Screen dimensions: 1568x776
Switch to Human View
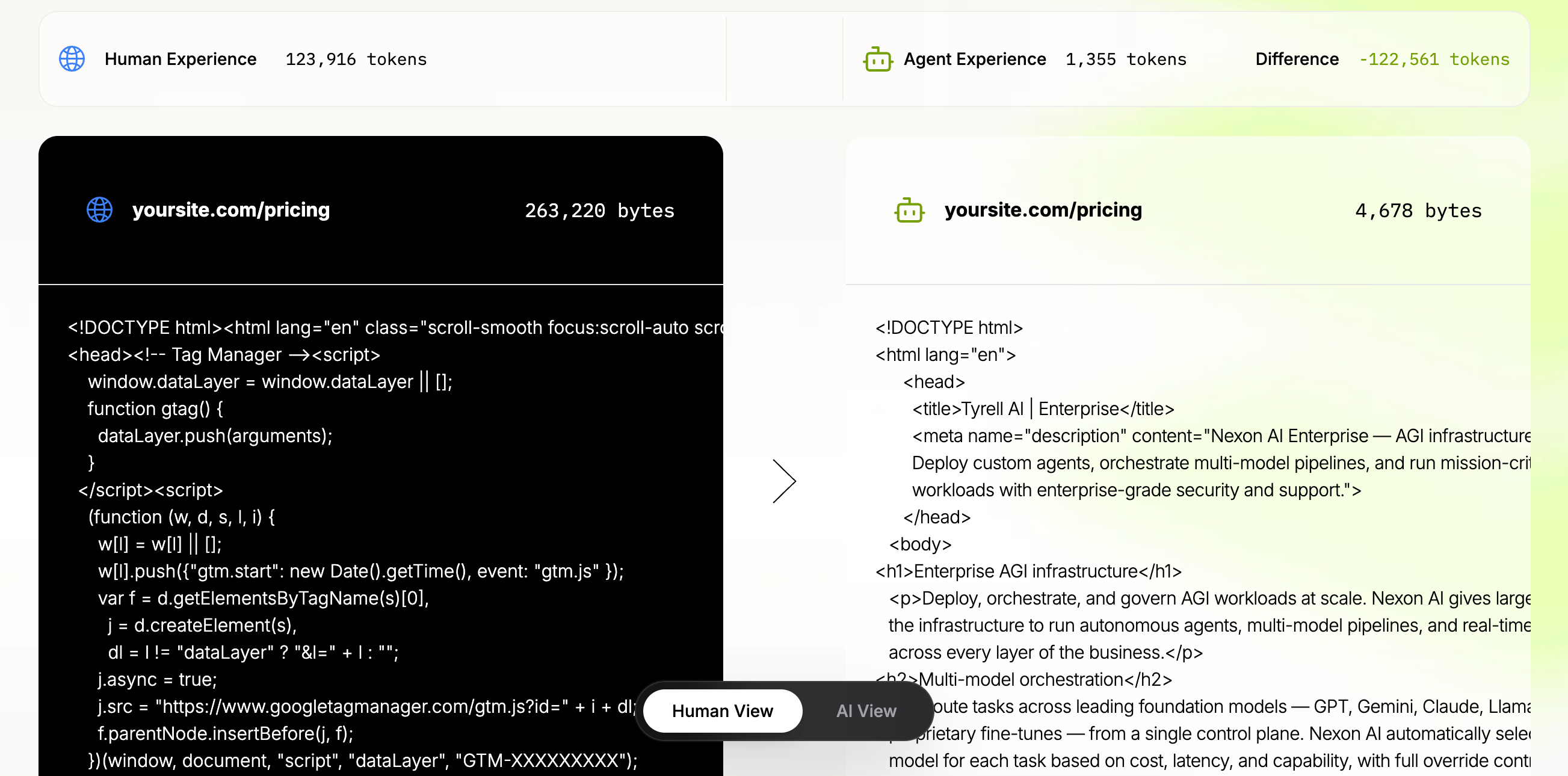pos(723,711)
